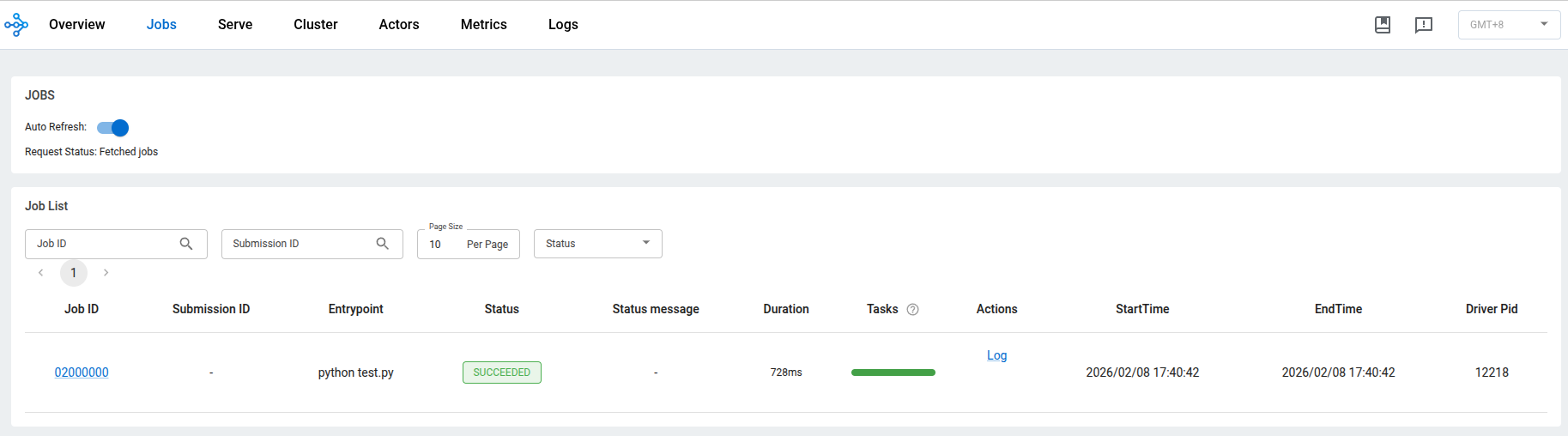The height and width of the screenshot is (436, 1568).
Task: Click the Page Size per page field
Action: tap(468, 245)
